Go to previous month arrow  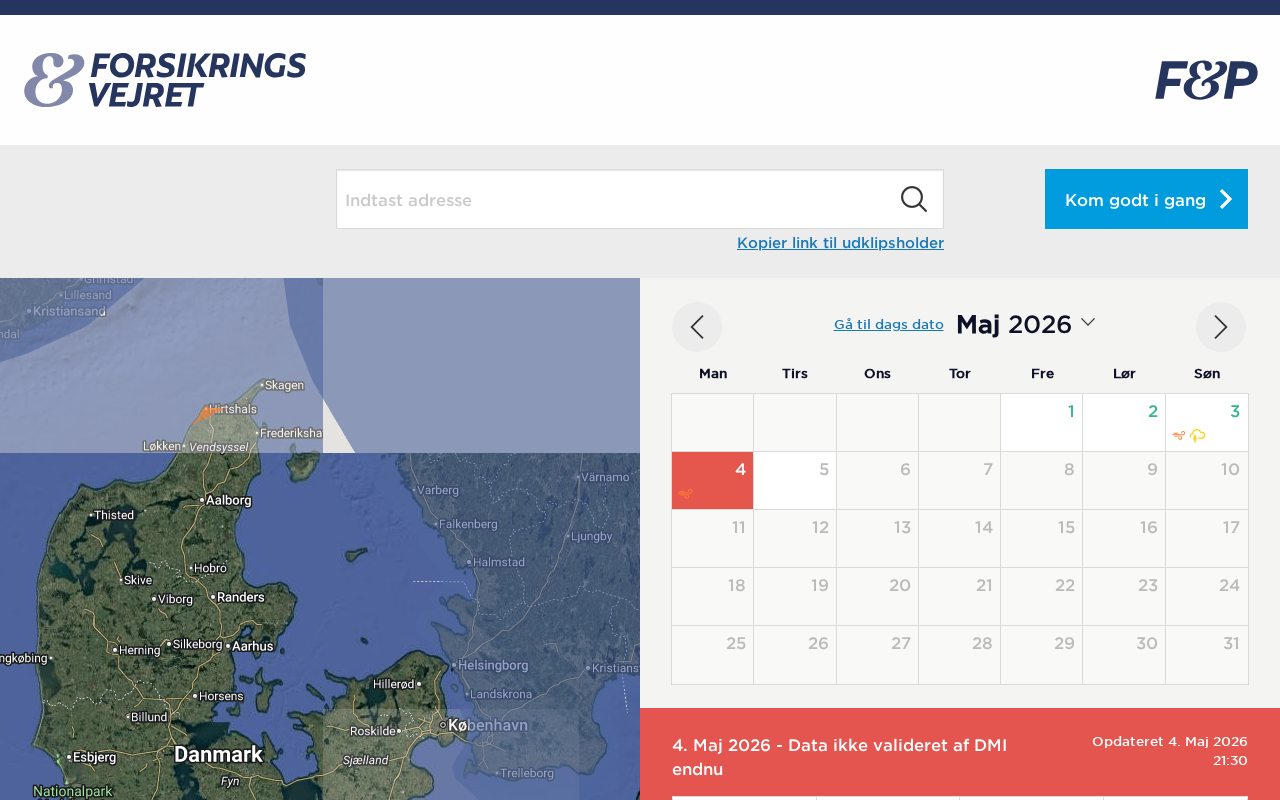pos(697,327)
